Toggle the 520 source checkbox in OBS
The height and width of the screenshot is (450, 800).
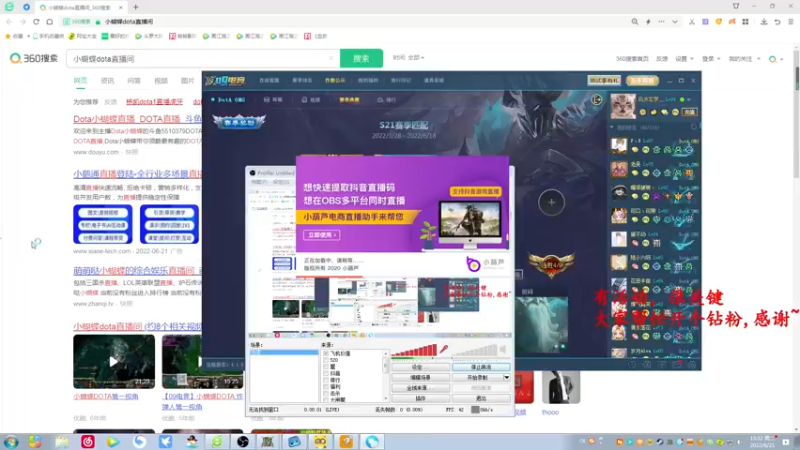(326, 360)
